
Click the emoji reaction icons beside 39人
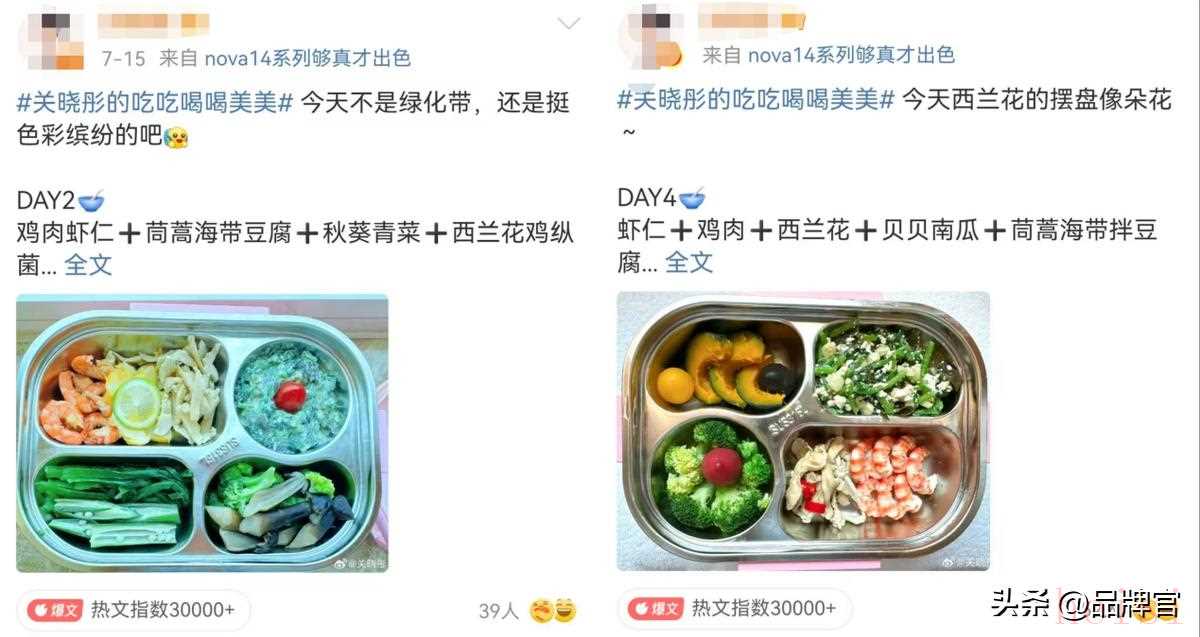pyautogui.click(x=553, y=609)
